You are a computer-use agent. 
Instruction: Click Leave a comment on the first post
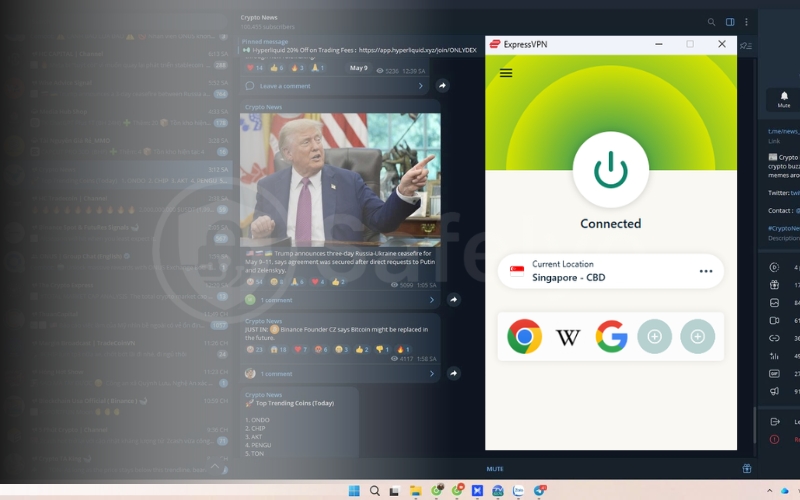click(x=285, y=86)
